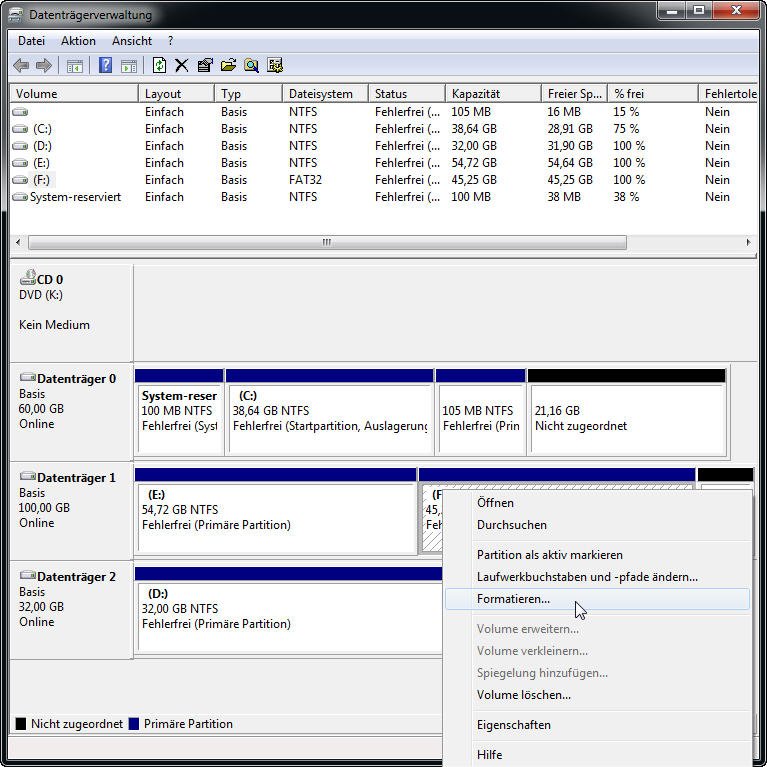Click the blue Primäre Partition legend swatch
Image resolution: width=767 pixels, height=767 pixels.
tap(134, 723)
